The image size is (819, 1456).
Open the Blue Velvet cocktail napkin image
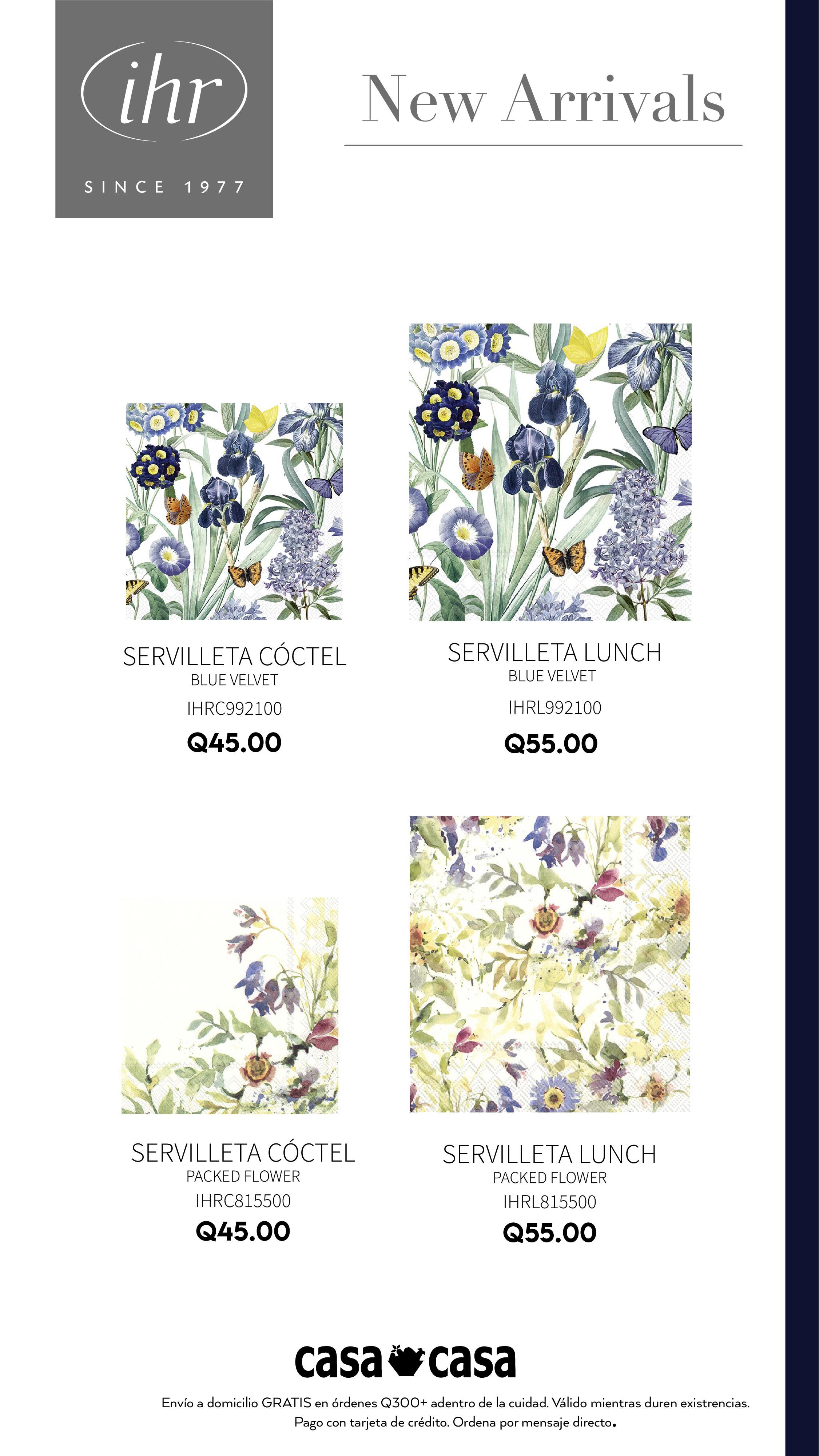pyautogui.click(x=234, y=512)
